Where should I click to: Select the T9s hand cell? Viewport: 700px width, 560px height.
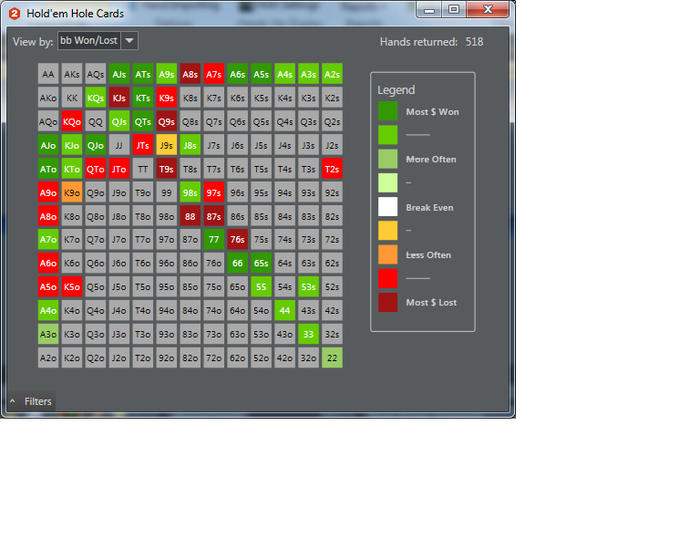click(x=167, y=169)
